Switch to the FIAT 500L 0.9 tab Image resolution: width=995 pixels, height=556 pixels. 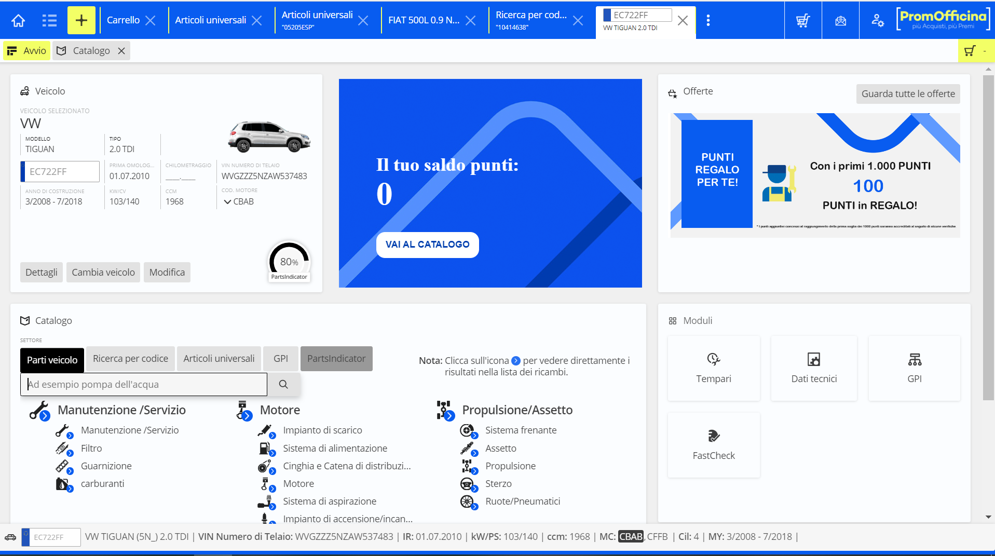point(423,20)
